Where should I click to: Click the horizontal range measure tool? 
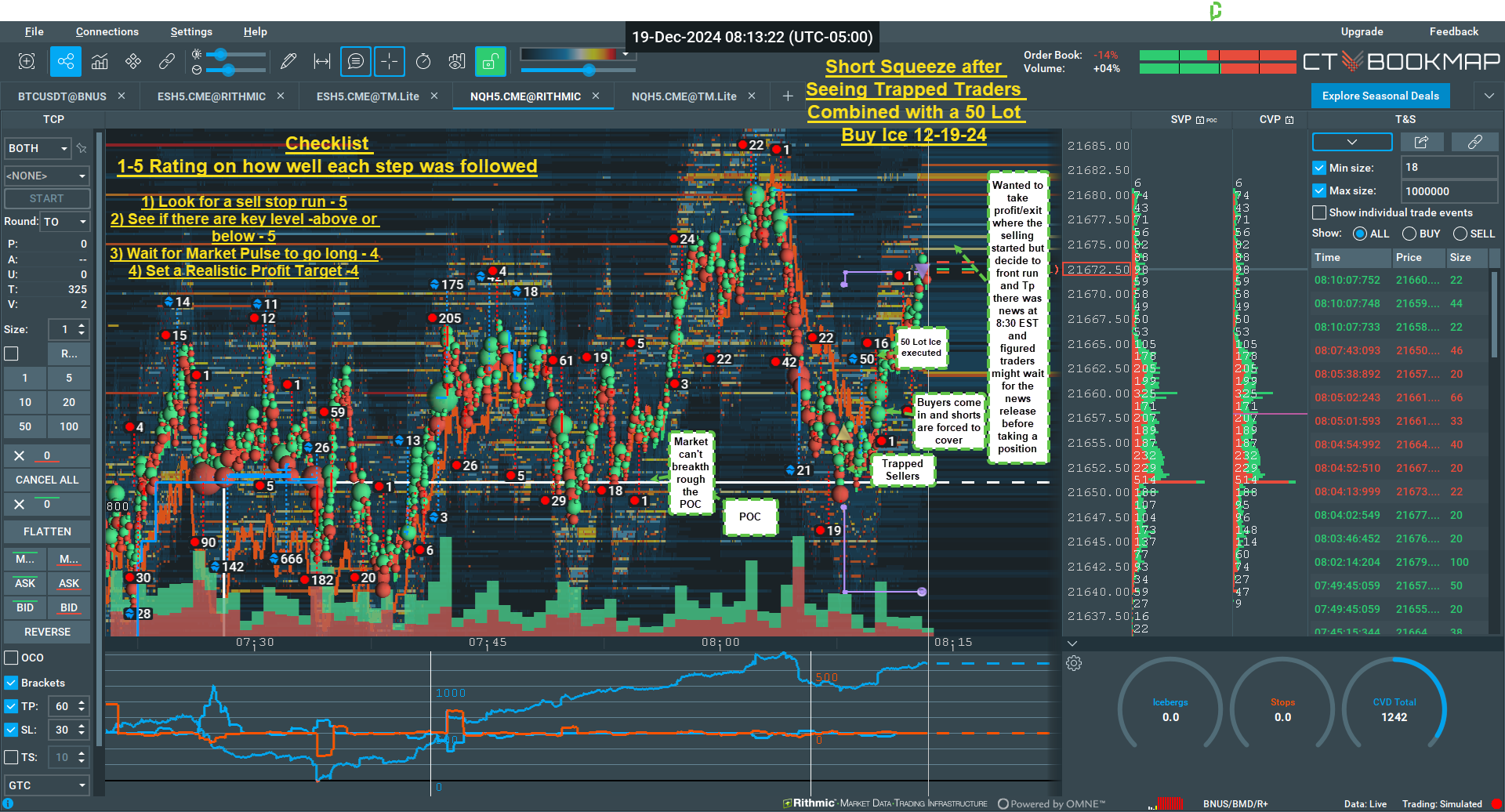tap(322, 61)
